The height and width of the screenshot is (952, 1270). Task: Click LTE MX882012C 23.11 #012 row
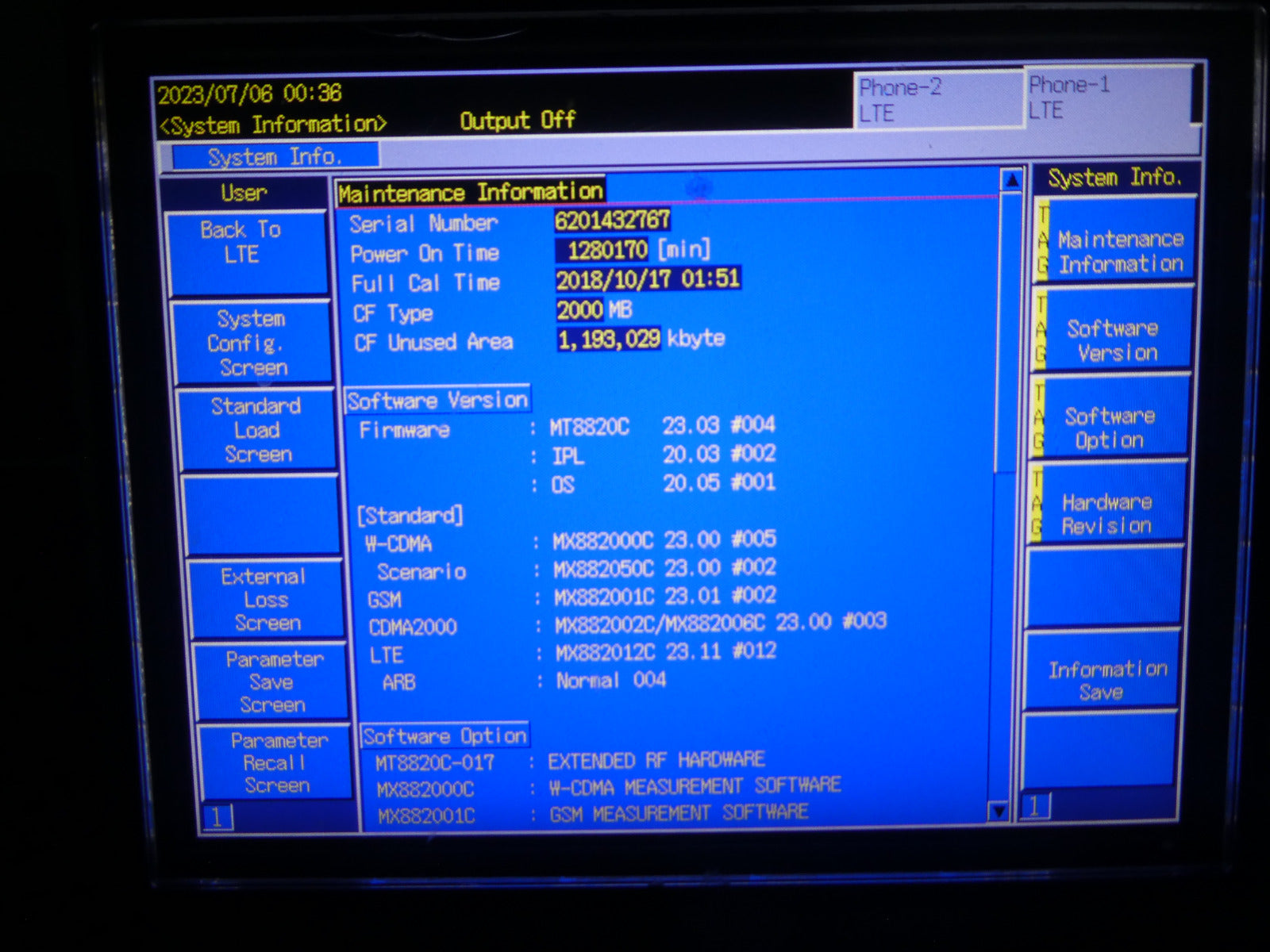click(573, 653)
